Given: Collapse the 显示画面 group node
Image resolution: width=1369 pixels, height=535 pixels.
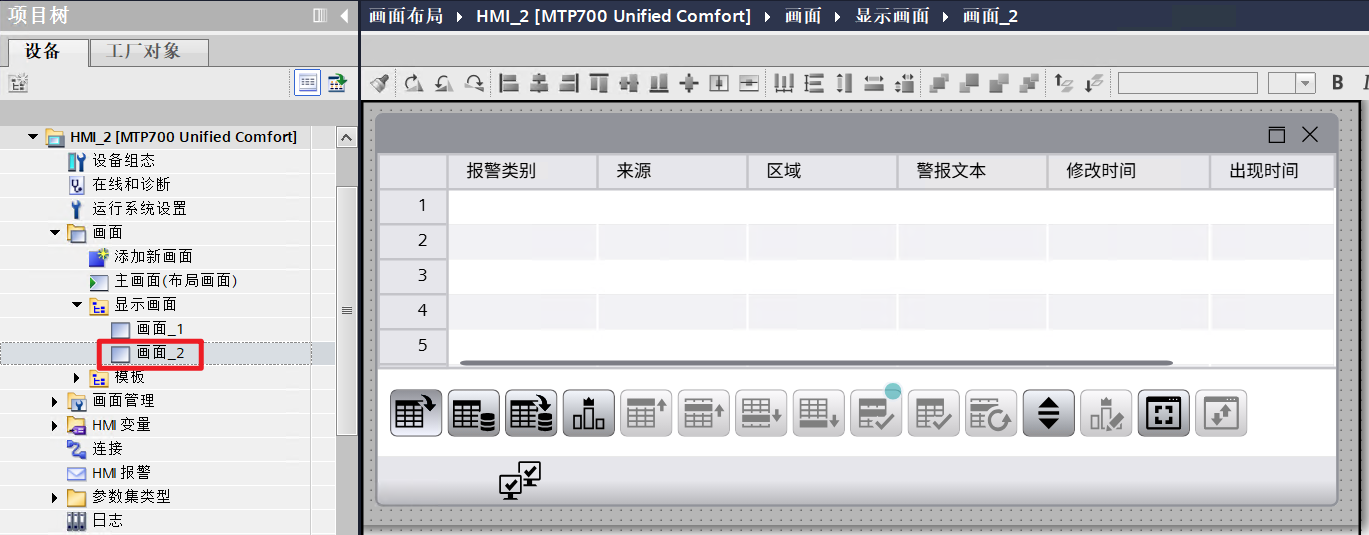Looking at the screenshot, I should point(77,304).
